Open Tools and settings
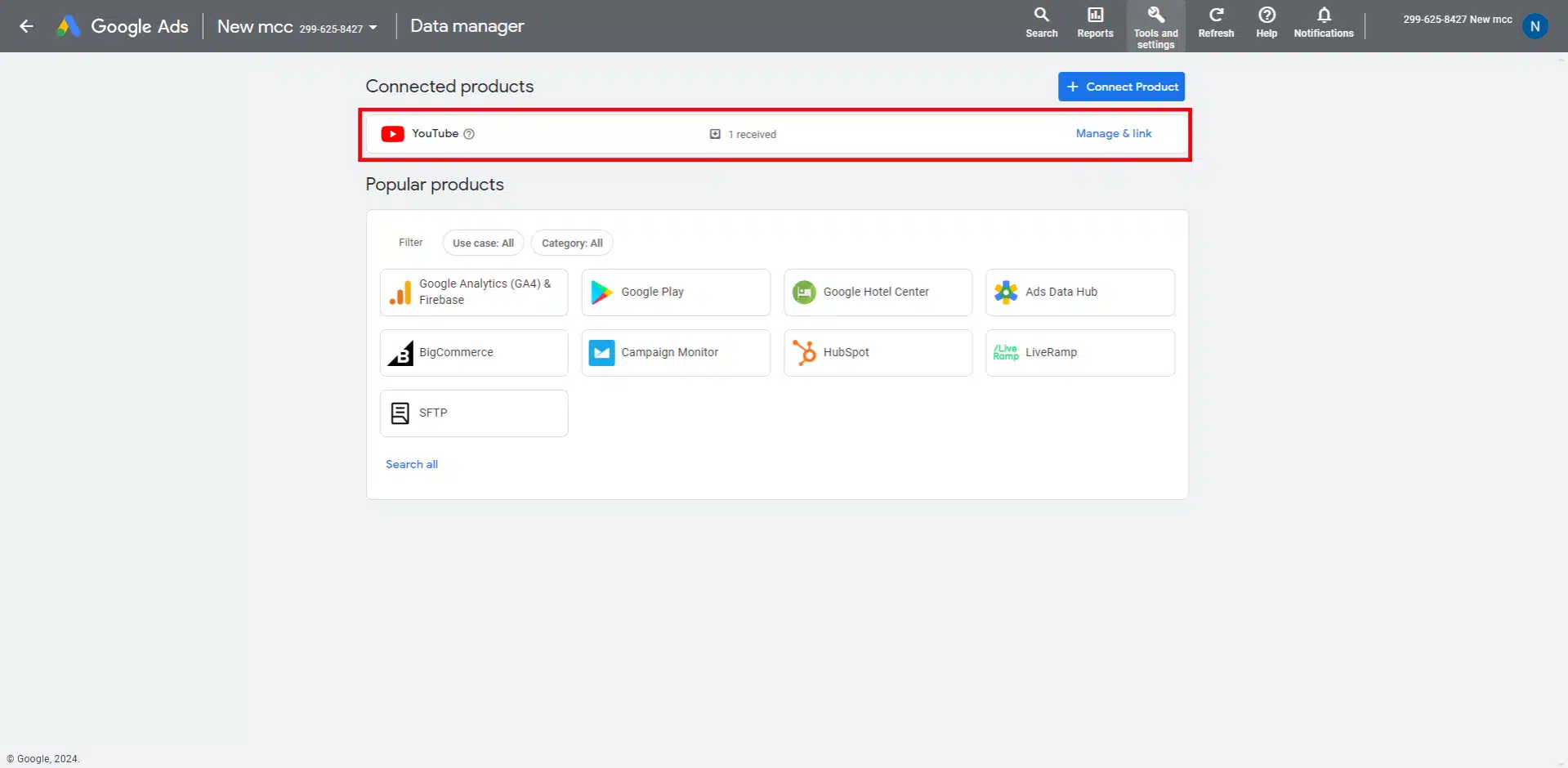 coord(1155,27)
